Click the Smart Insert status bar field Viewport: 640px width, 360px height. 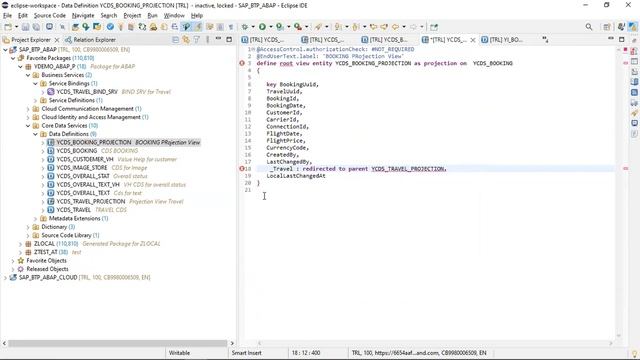247,353
